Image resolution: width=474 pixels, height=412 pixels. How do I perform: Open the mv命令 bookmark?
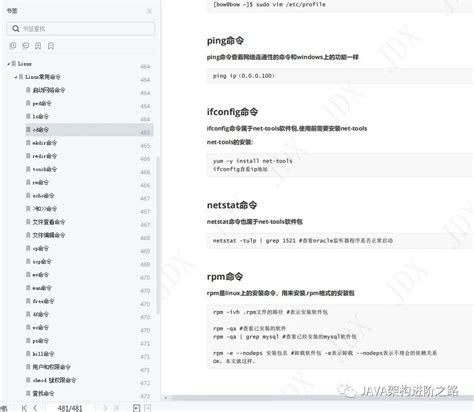(40, 275)
